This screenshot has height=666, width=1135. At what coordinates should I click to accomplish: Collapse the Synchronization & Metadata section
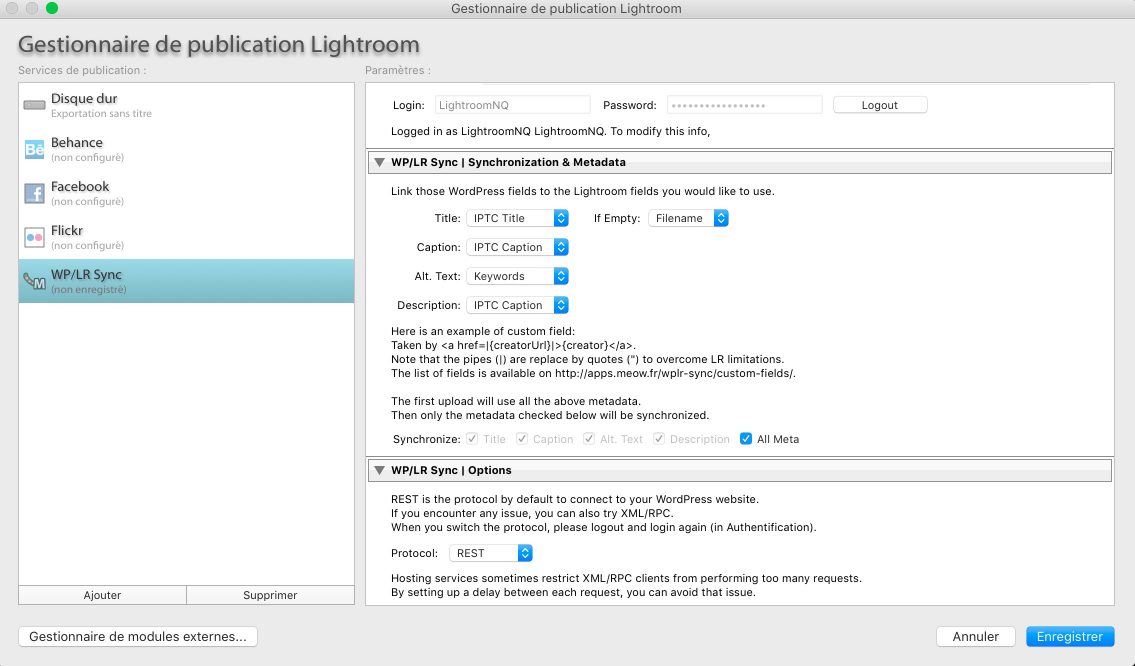(379, 162)
